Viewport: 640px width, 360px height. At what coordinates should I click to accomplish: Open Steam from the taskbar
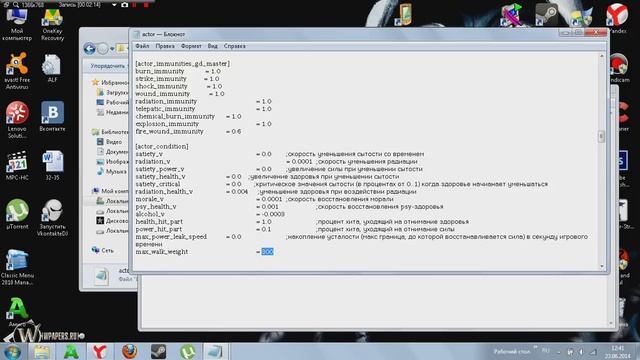(x=158, y=351)
